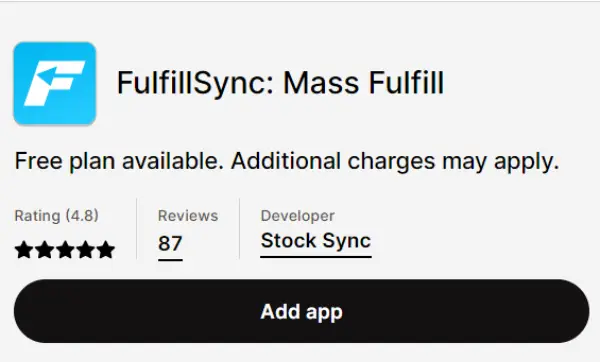600x362 pixels.
Task: Open the Stock Sync developer link
Action: coord(316,241)
